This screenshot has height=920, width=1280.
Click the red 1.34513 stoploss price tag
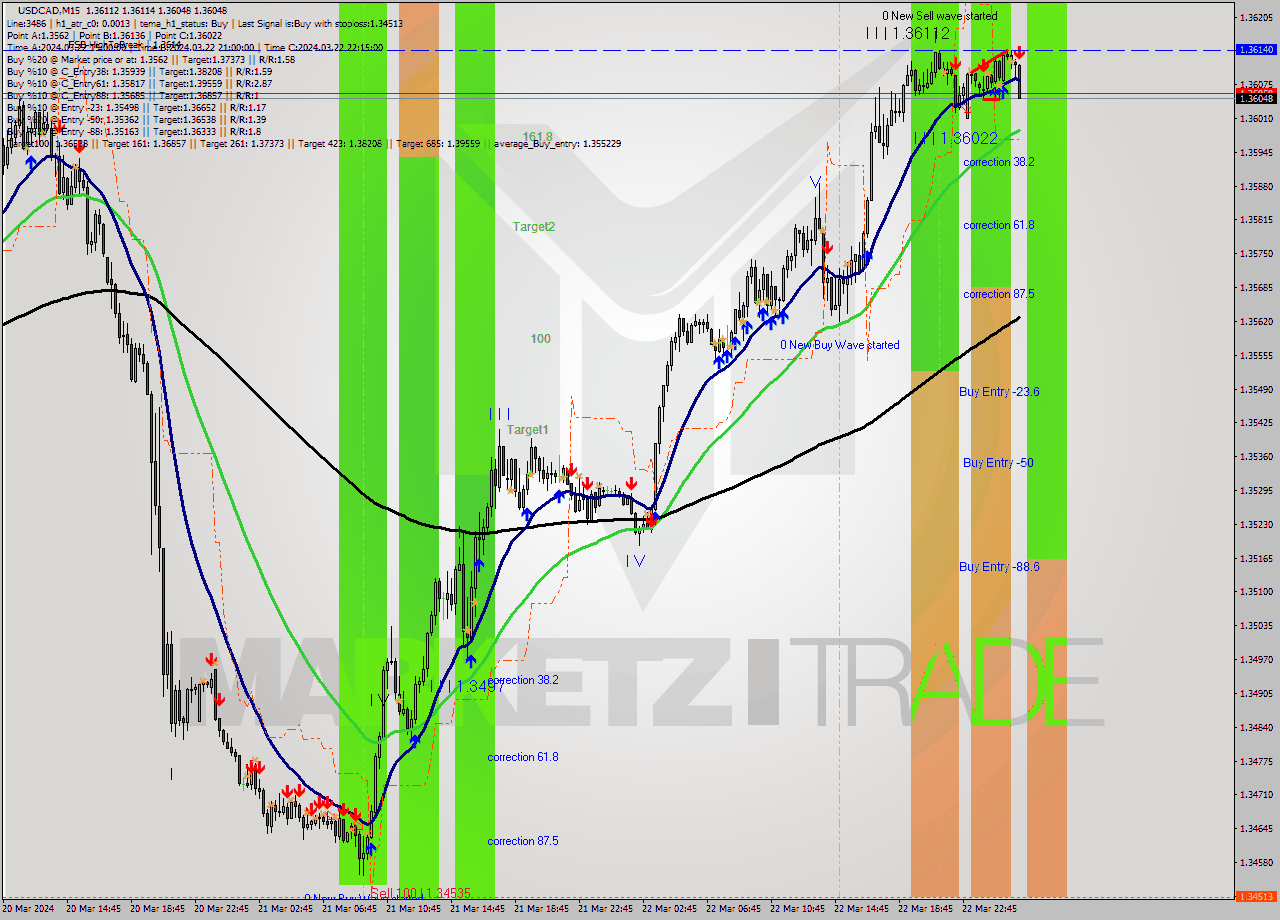click(1255, 897)
